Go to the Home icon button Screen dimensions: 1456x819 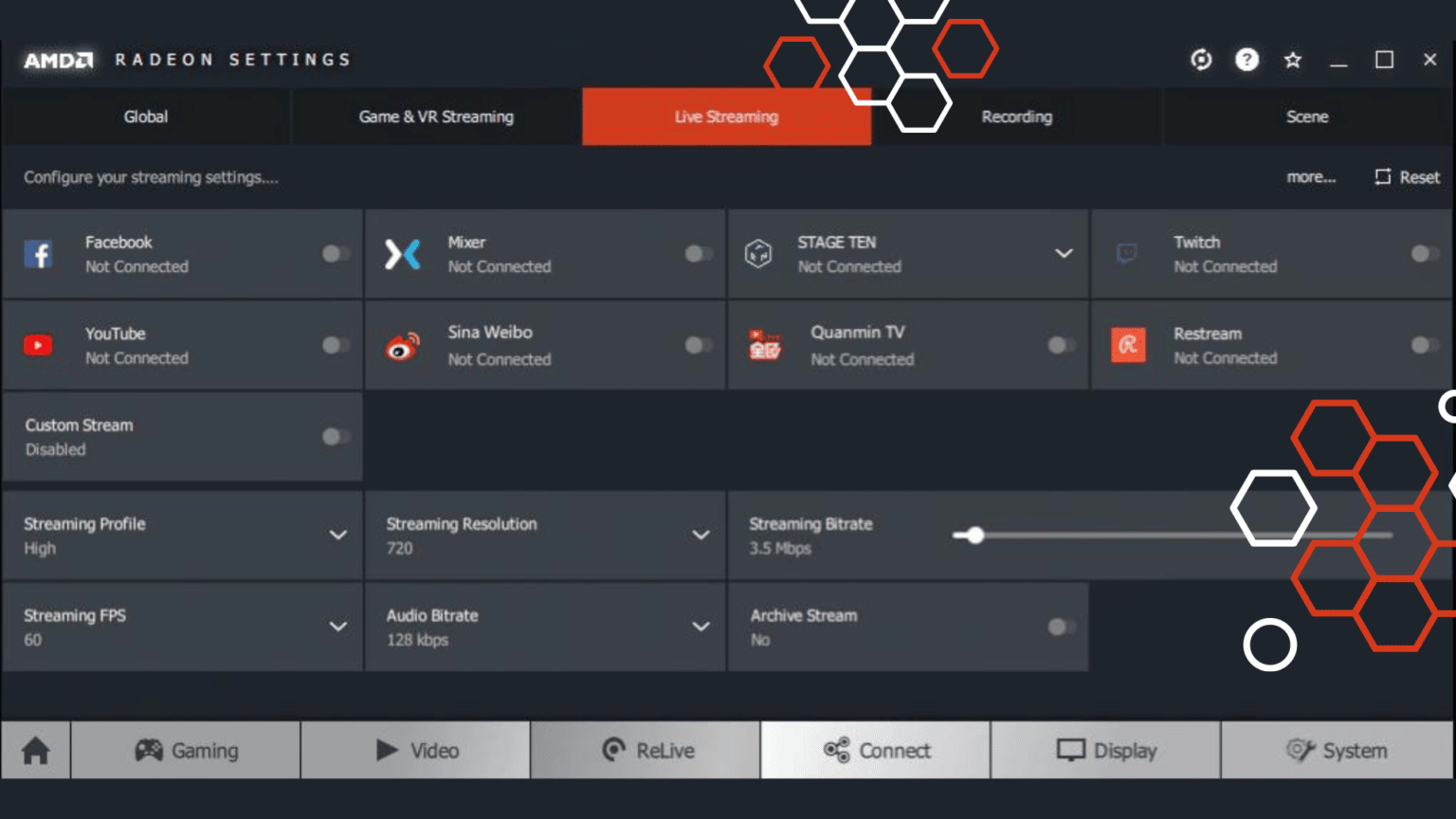tap(36, 751)
